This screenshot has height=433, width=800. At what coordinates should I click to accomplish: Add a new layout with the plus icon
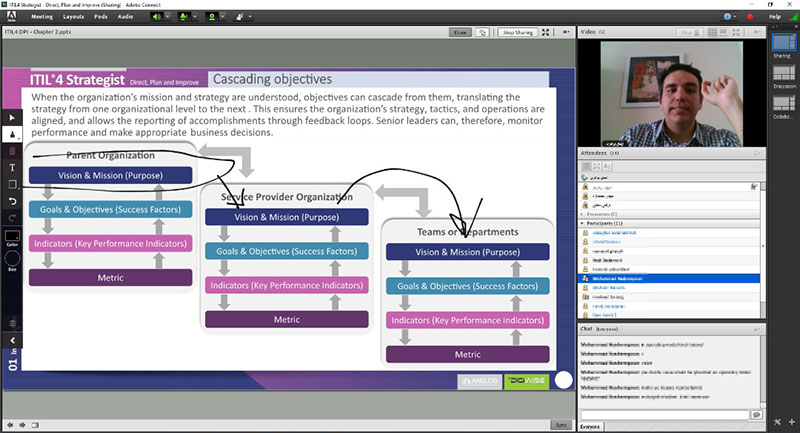tap(792, 422)
